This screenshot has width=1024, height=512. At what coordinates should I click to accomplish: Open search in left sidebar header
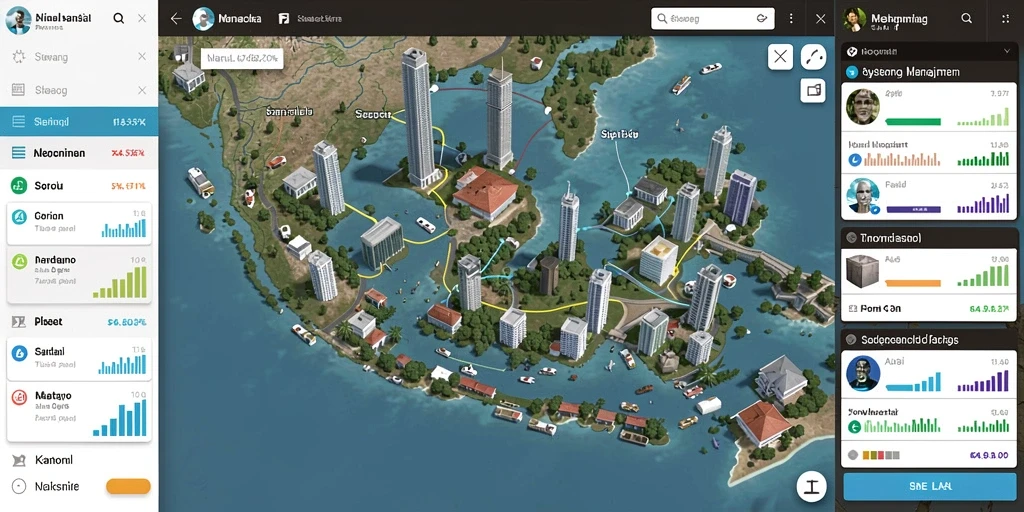pos(118,18)
